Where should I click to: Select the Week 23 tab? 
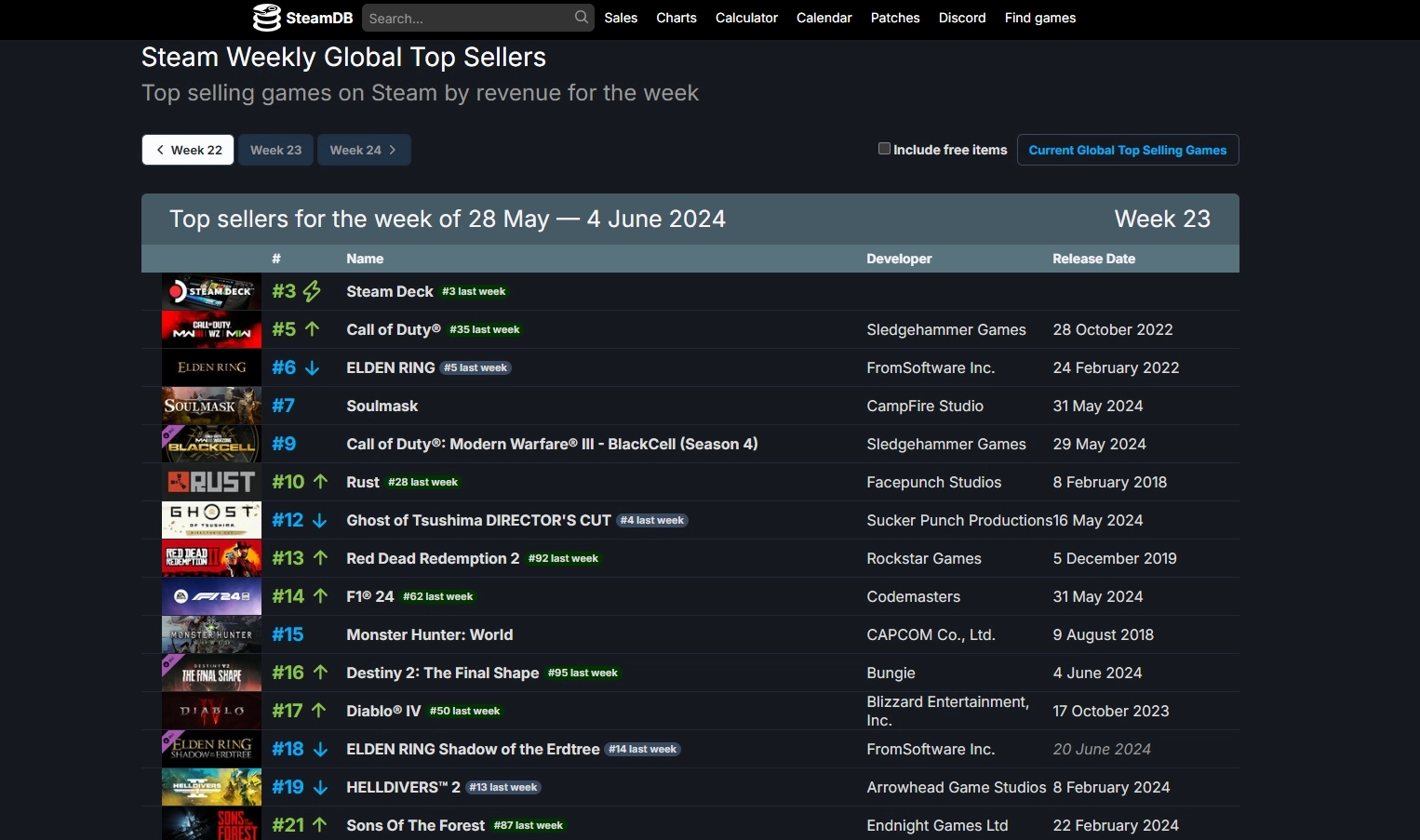click(x=276, y=150)
